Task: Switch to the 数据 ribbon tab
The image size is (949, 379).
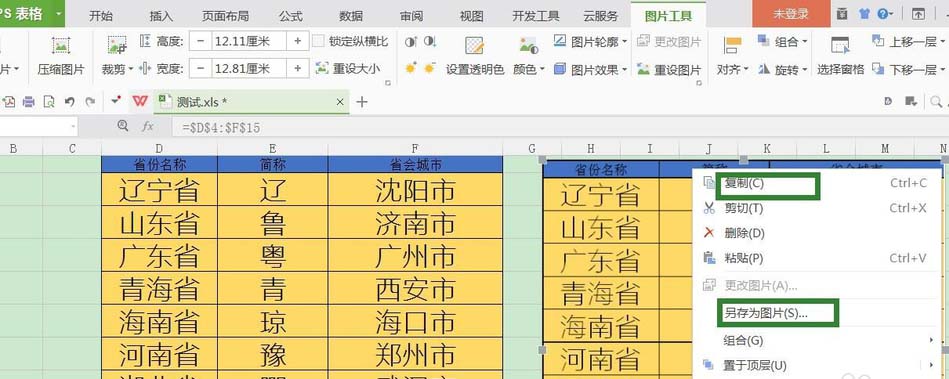Action: pos(352,16)
